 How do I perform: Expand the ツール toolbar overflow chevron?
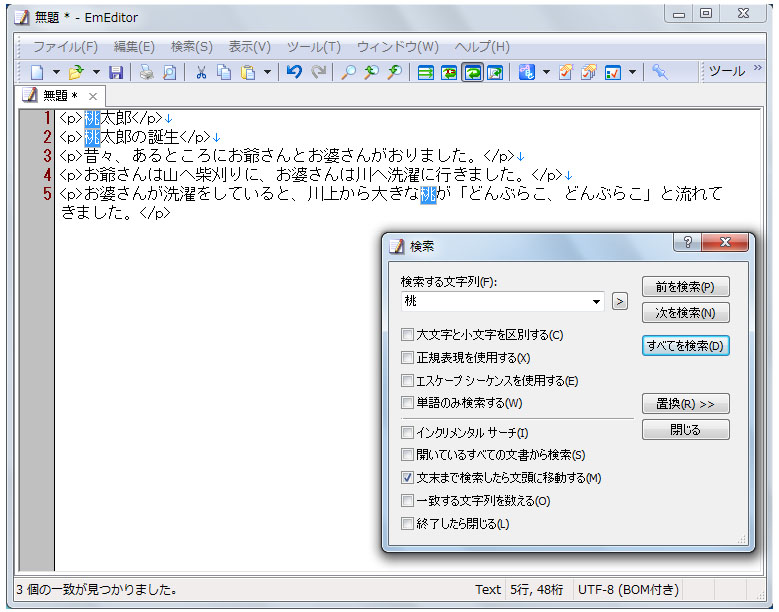[x=758, y=68]
